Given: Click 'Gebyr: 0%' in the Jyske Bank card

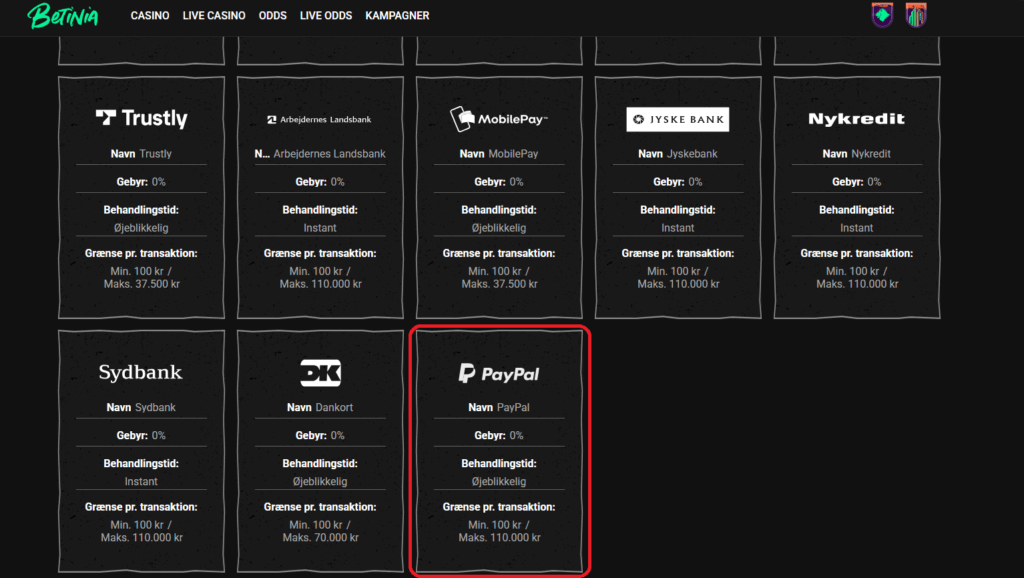Looking at the screenshot, I should click(x=678, y=182).
